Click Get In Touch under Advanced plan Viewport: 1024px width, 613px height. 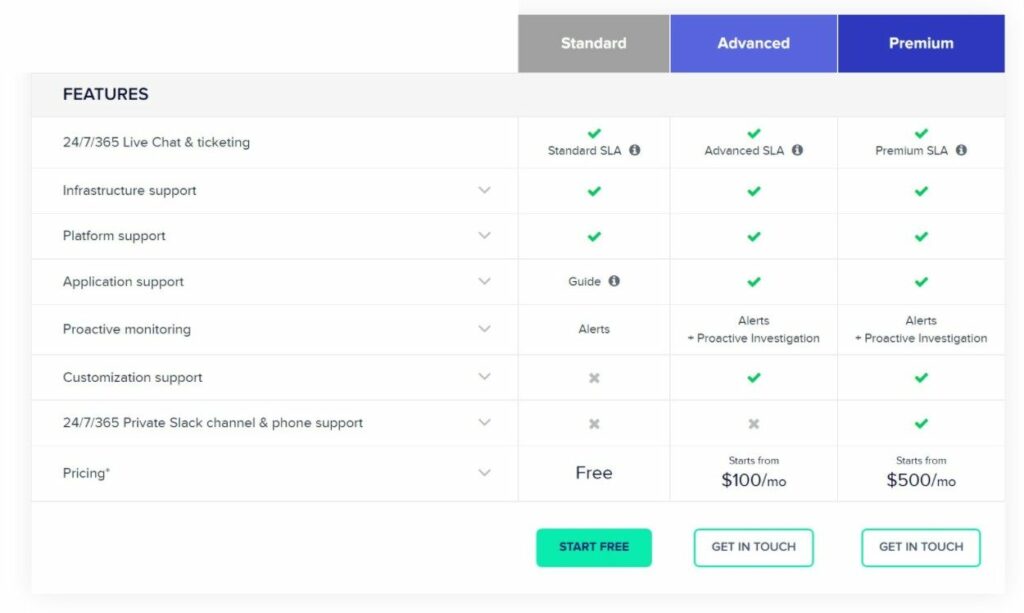(x=754, y=547)
